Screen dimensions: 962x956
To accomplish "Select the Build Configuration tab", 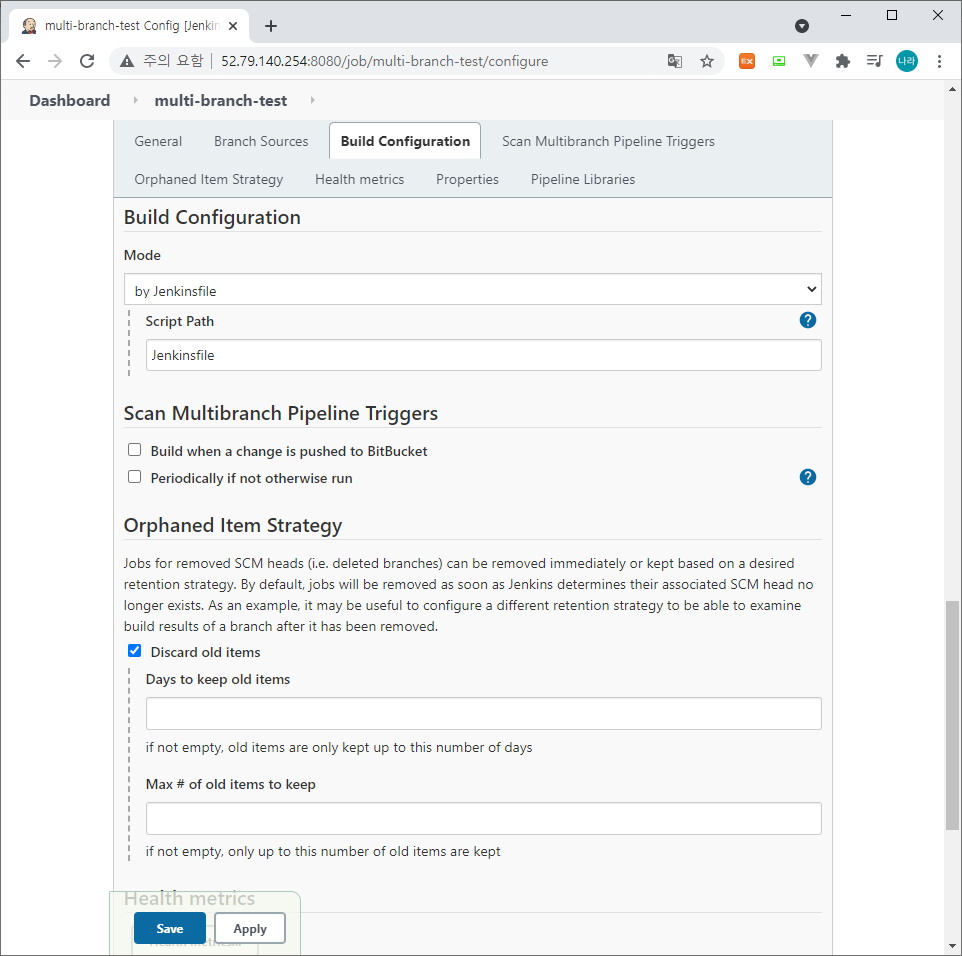I will click(405, 141).
